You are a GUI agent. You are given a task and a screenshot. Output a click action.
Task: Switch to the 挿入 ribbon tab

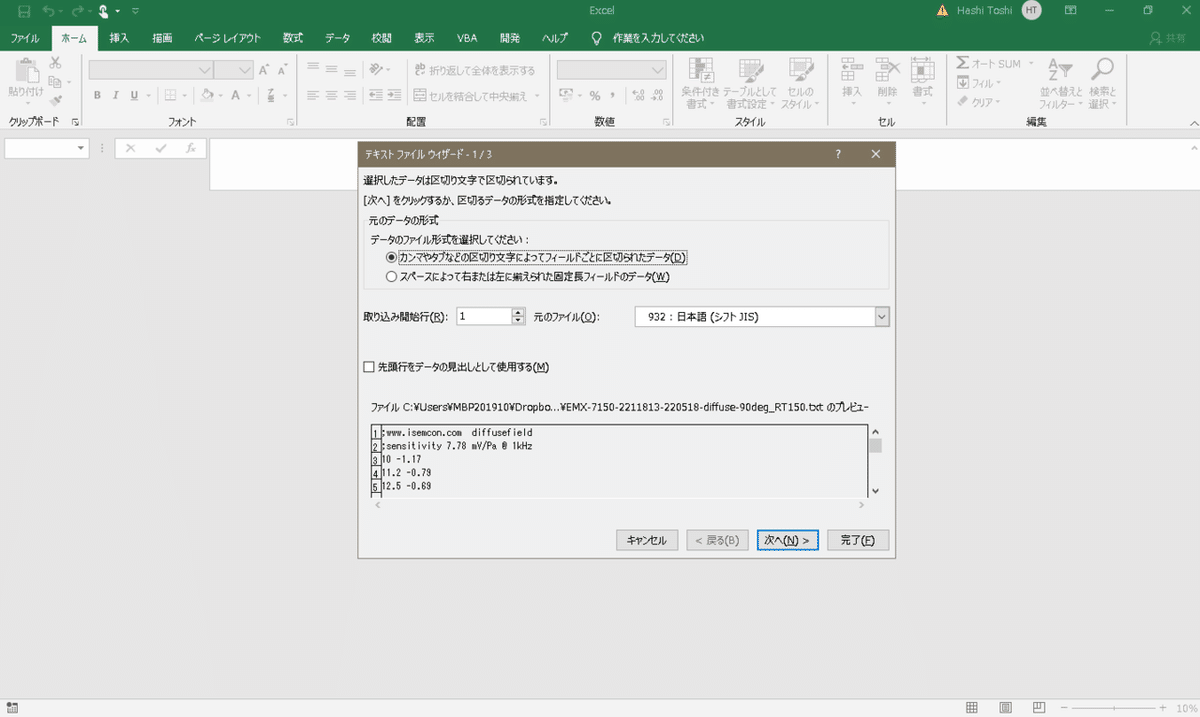[x=119, y=38]
